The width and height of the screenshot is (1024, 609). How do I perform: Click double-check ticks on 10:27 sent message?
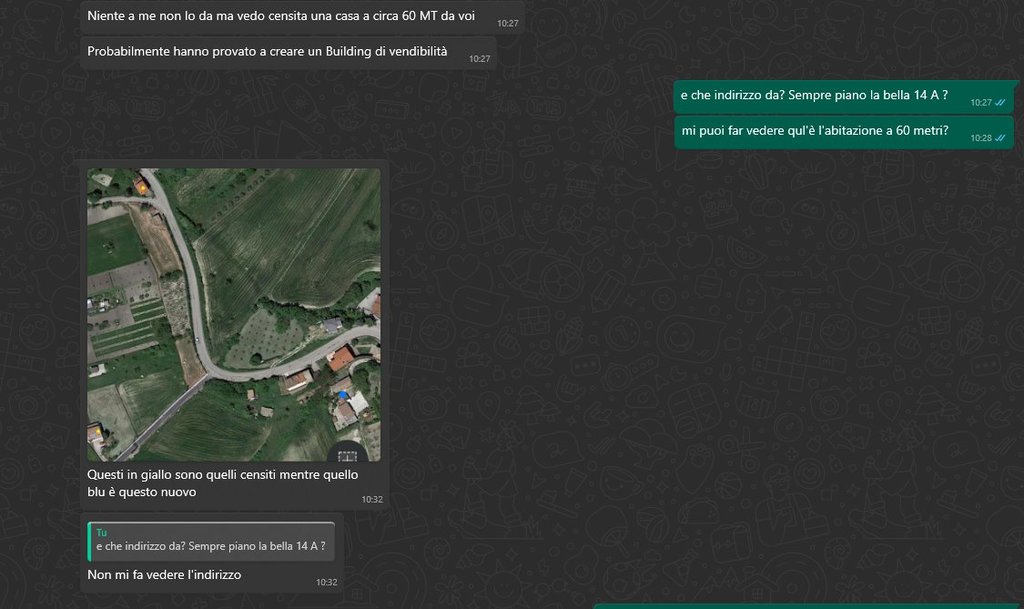point(1000,102)
